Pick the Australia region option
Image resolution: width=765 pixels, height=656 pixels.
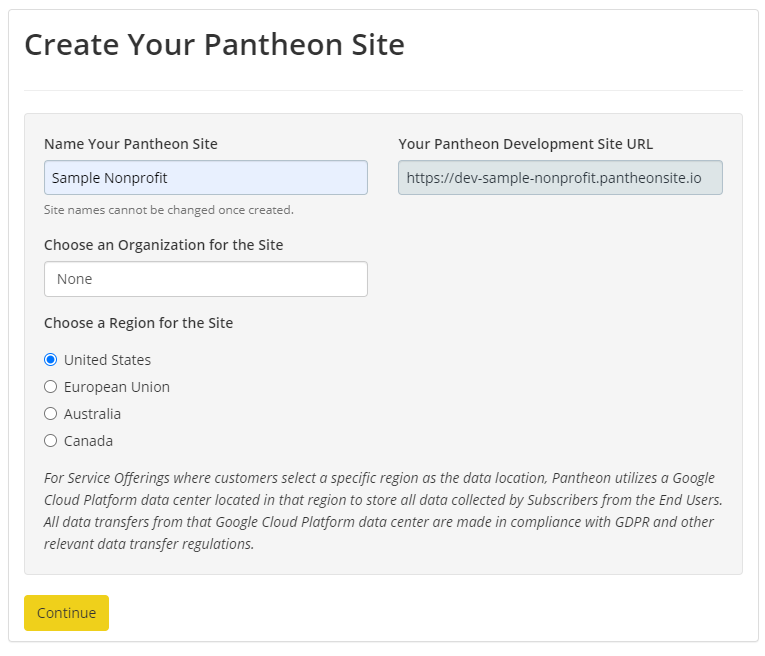pos(51,414)
